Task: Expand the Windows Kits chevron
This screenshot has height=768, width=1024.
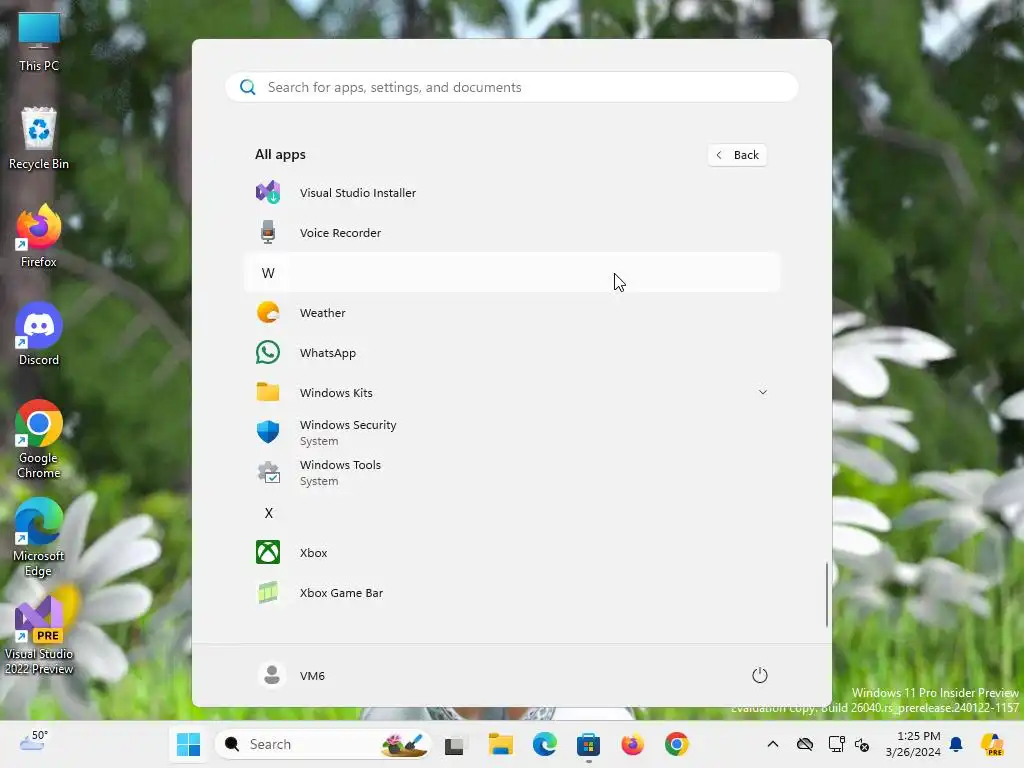Action: [762, 392]
